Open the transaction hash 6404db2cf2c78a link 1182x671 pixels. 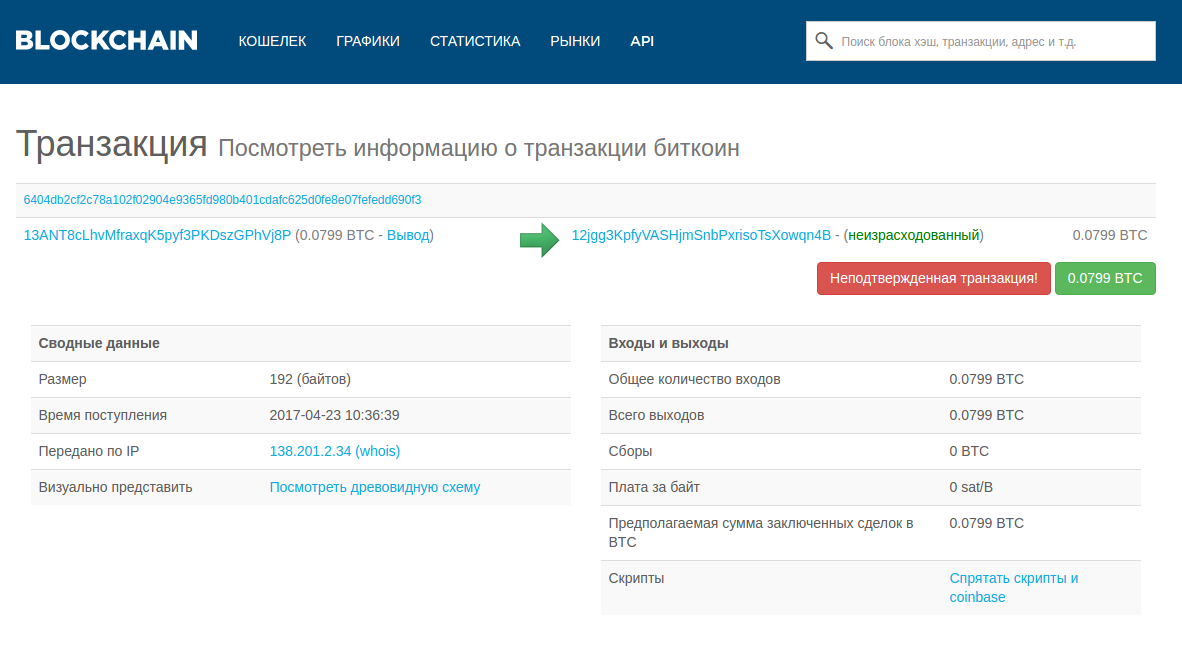222,200
